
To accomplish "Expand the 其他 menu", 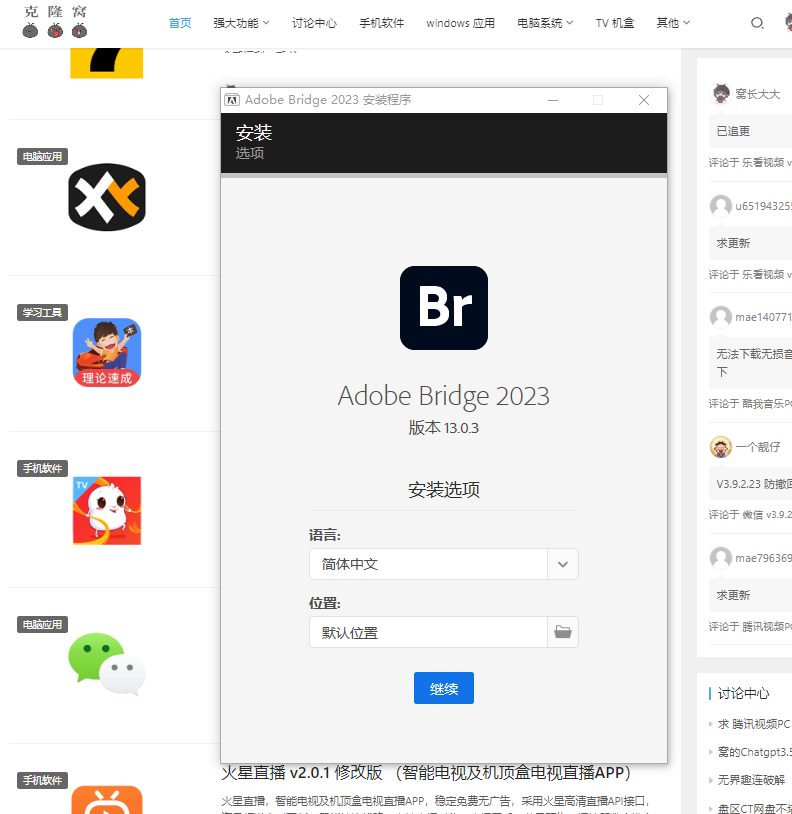I will coord(673,23).
